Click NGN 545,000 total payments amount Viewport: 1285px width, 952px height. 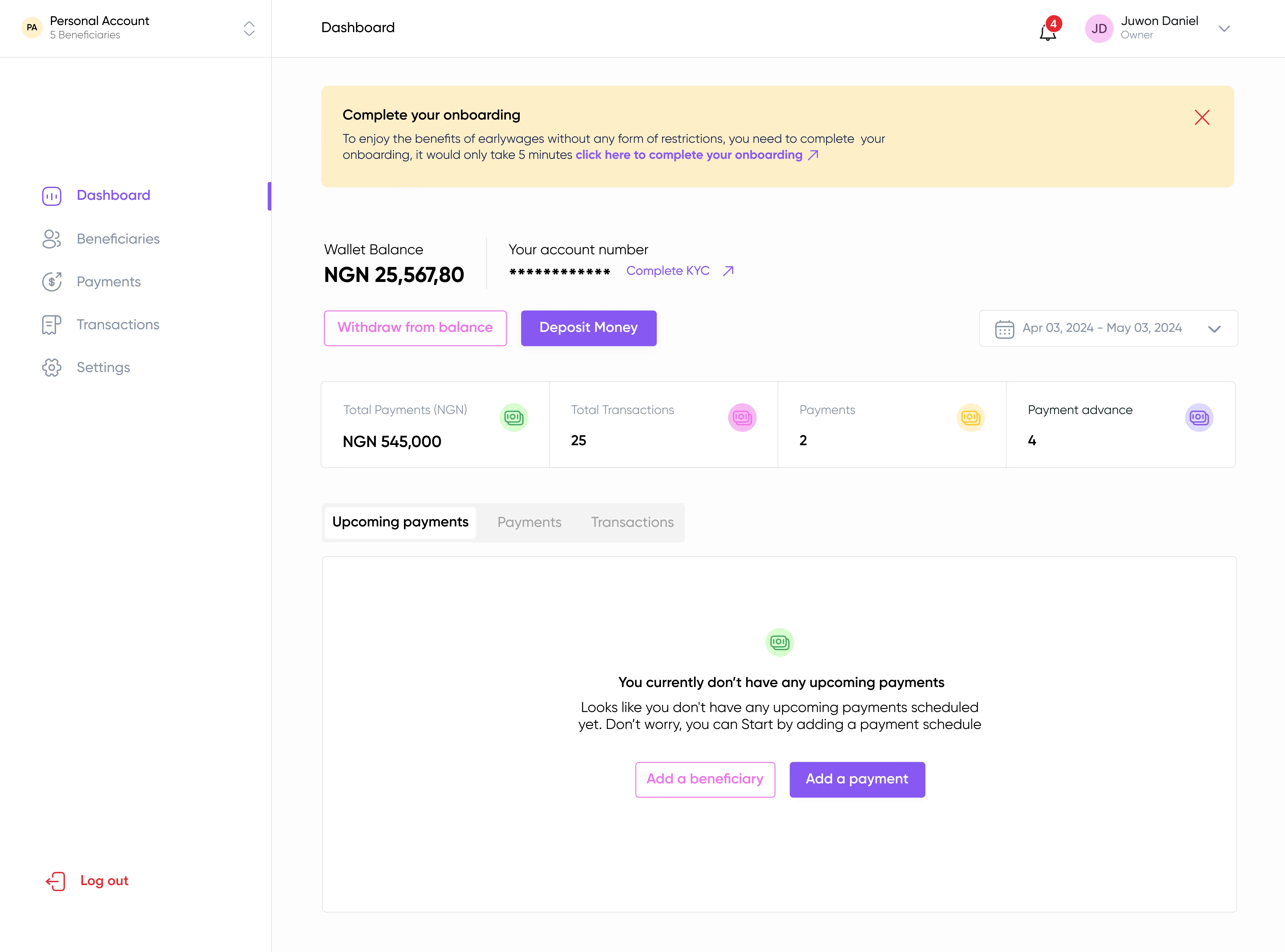pos(392,442)
